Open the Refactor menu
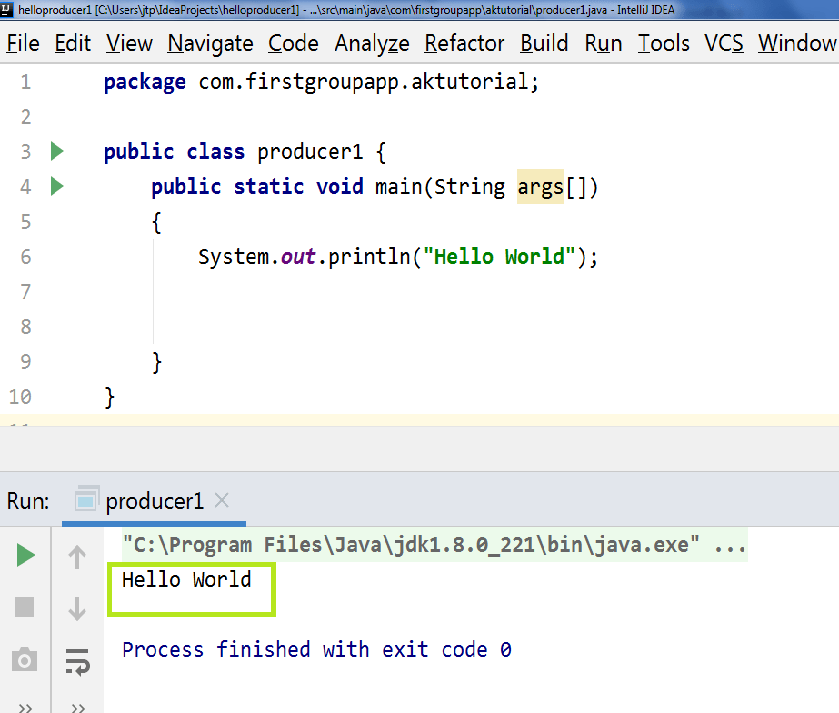The height and width of the screenshot is (713, 839). [464, 43]
